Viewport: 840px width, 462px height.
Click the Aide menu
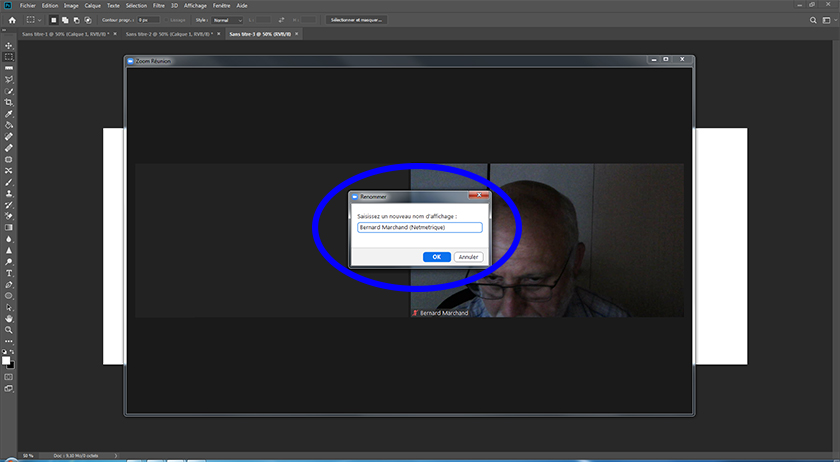coord(242,5)
